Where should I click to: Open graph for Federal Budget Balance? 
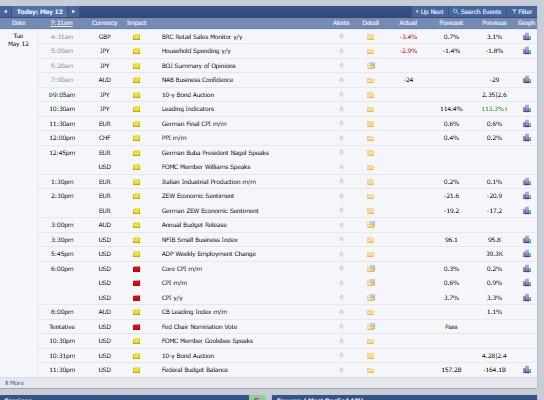click(527, 370)
